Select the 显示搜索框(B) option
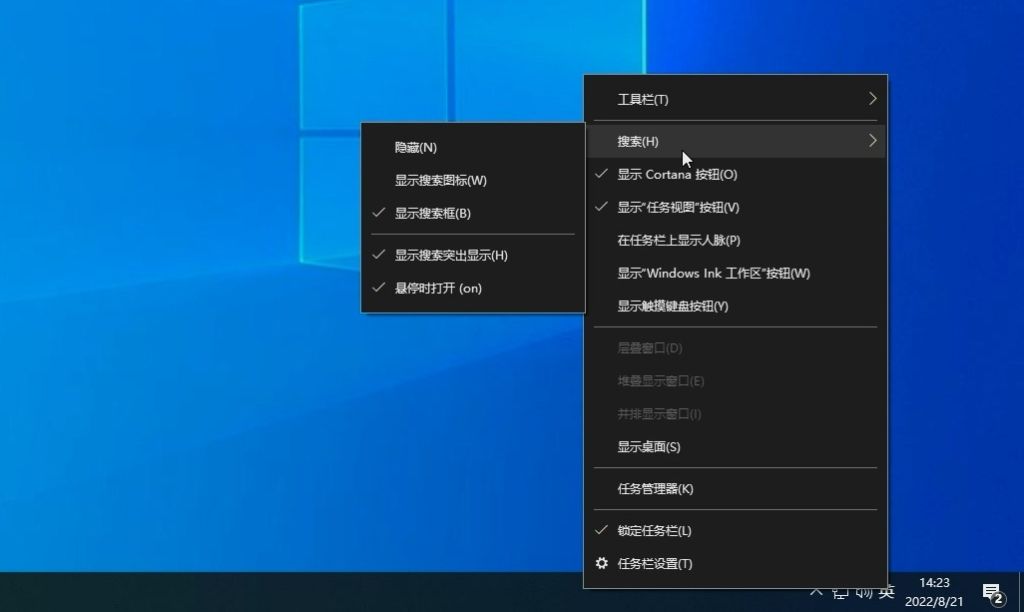This screenshot has height=612, width=1024. coord(432,214)
